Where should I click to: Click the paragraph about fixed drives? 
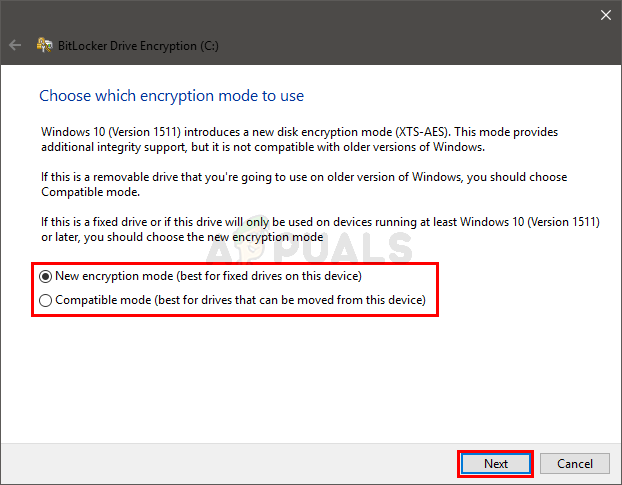point(300,229)
